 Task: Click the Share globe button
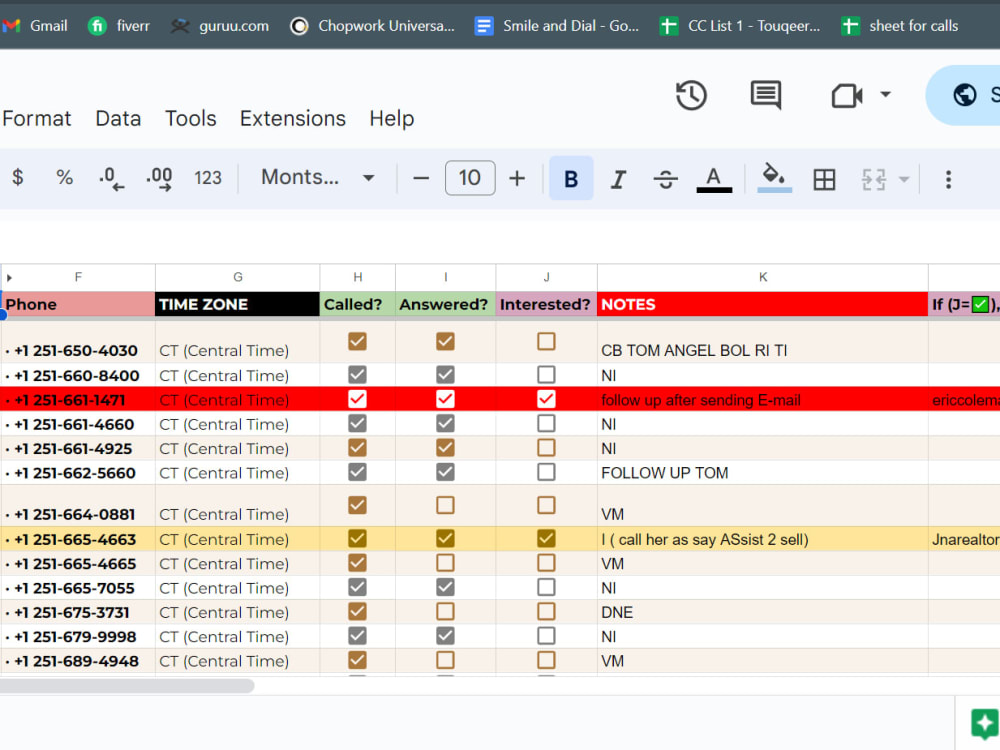[x=963, y=95]
